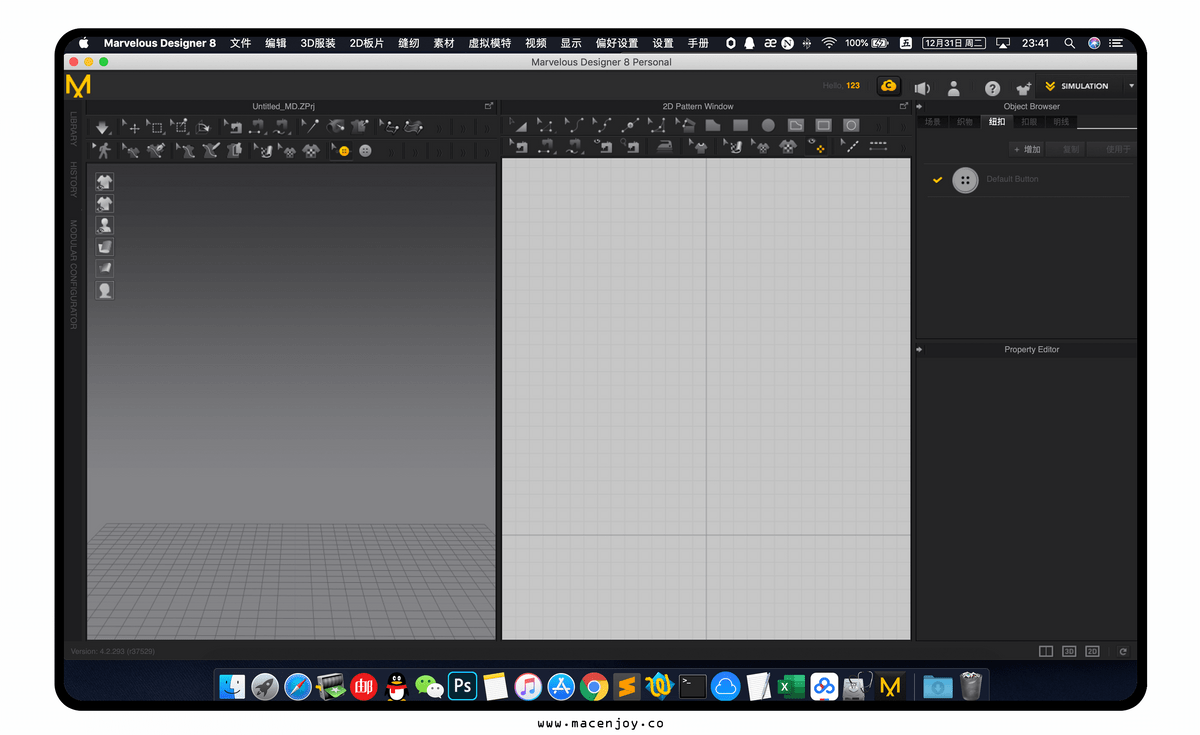The width and height of the screenshot is (1200, 735).
Task: Open the SIMULATION mode dropdown arrow
Action: coord(1132,86)
